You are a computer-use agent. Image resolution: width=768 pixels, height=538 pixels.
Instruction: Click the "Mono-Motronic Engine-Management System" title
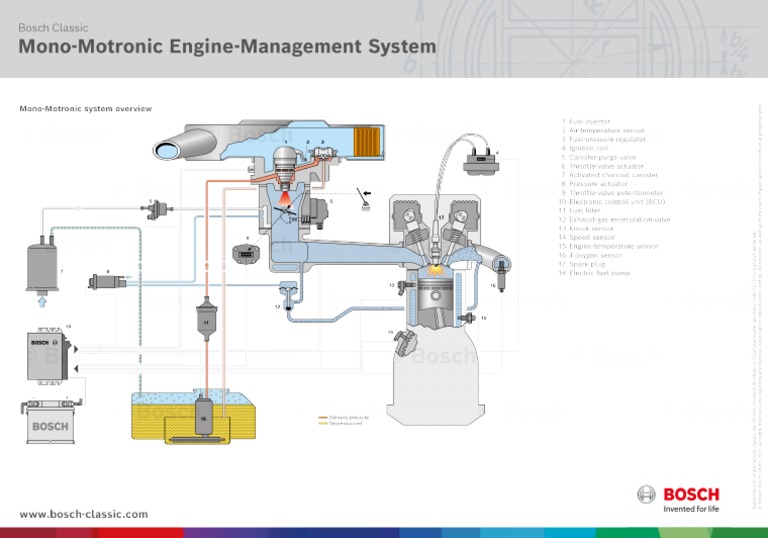(x=227, y=46)
